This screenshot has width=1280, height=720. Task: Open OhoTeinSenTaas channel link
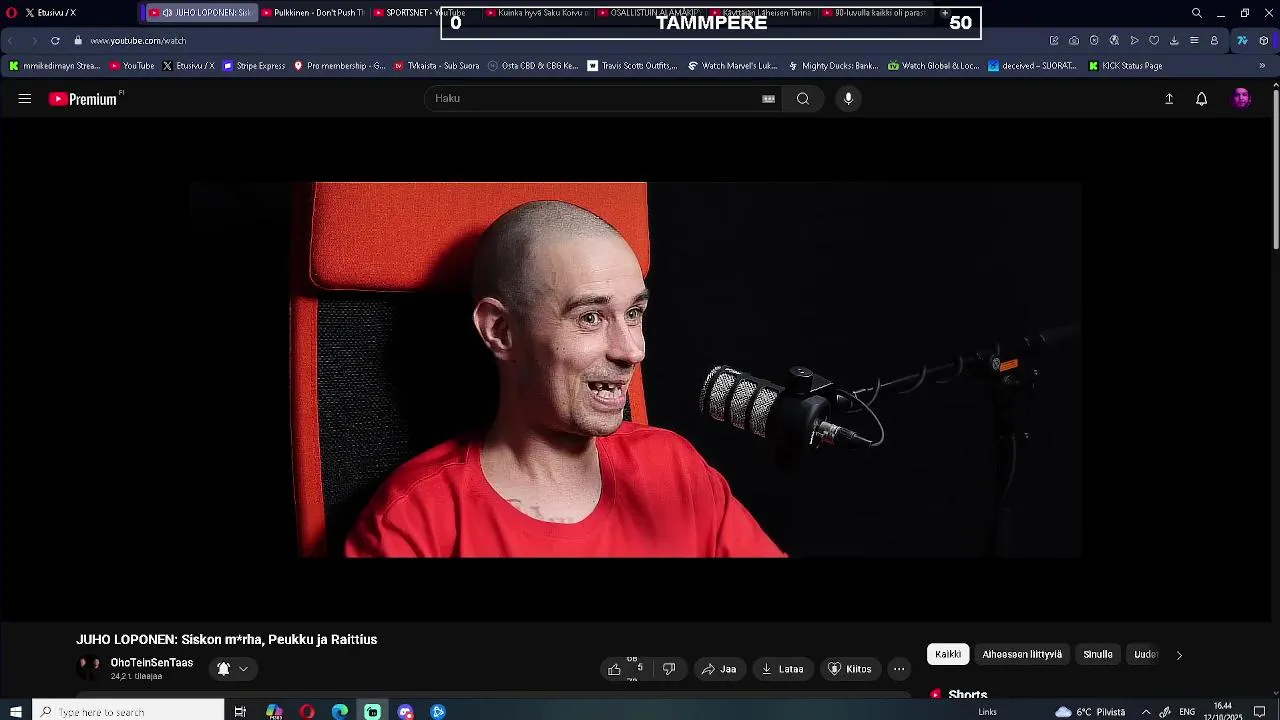[151, 663]
